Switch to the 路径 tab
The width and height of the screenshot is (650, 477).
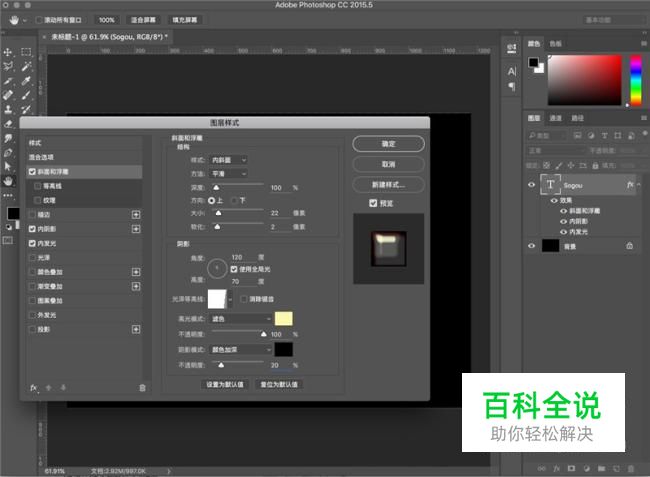tap(577, 118)
